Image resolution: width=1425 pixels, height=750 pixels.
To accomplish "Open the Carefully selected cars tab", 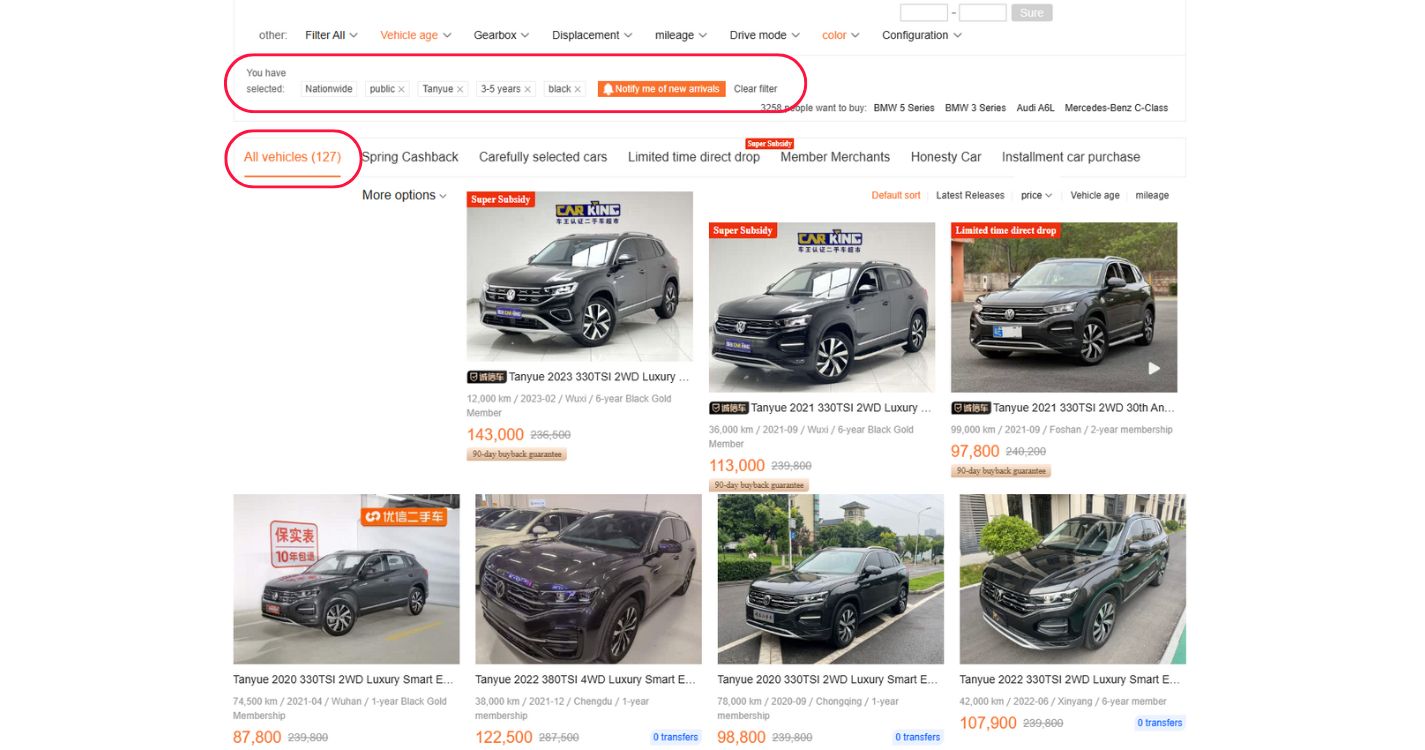I will pos(543,157).
